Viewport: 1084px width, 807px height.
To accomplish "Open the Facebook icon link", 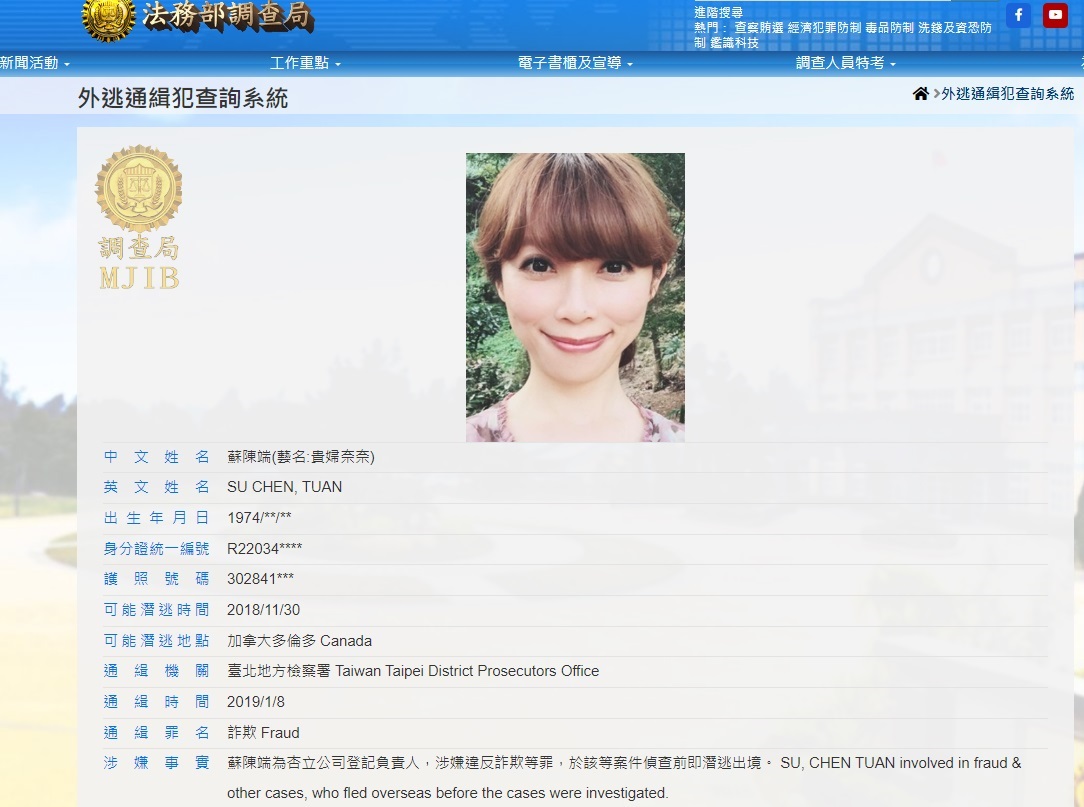I will (x=1018, y=15).
